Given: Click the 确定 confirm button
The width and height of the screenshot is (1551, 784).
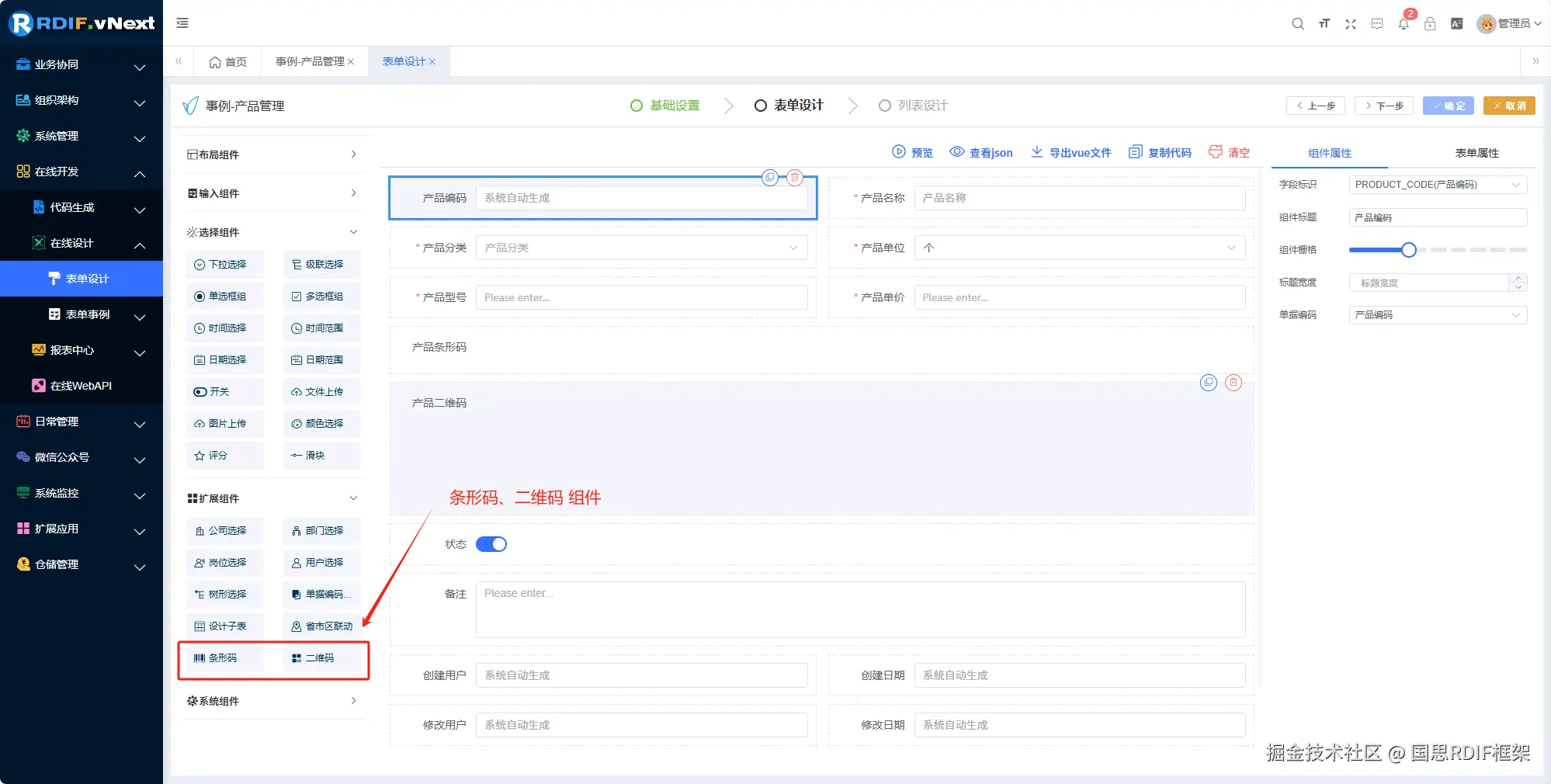Looking at the screenshot, I should point(1448,106).
